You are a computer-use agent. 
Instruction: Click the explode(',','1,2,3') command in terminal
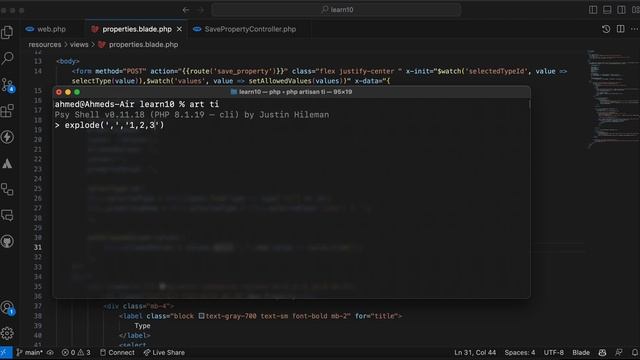pos(114,125)
